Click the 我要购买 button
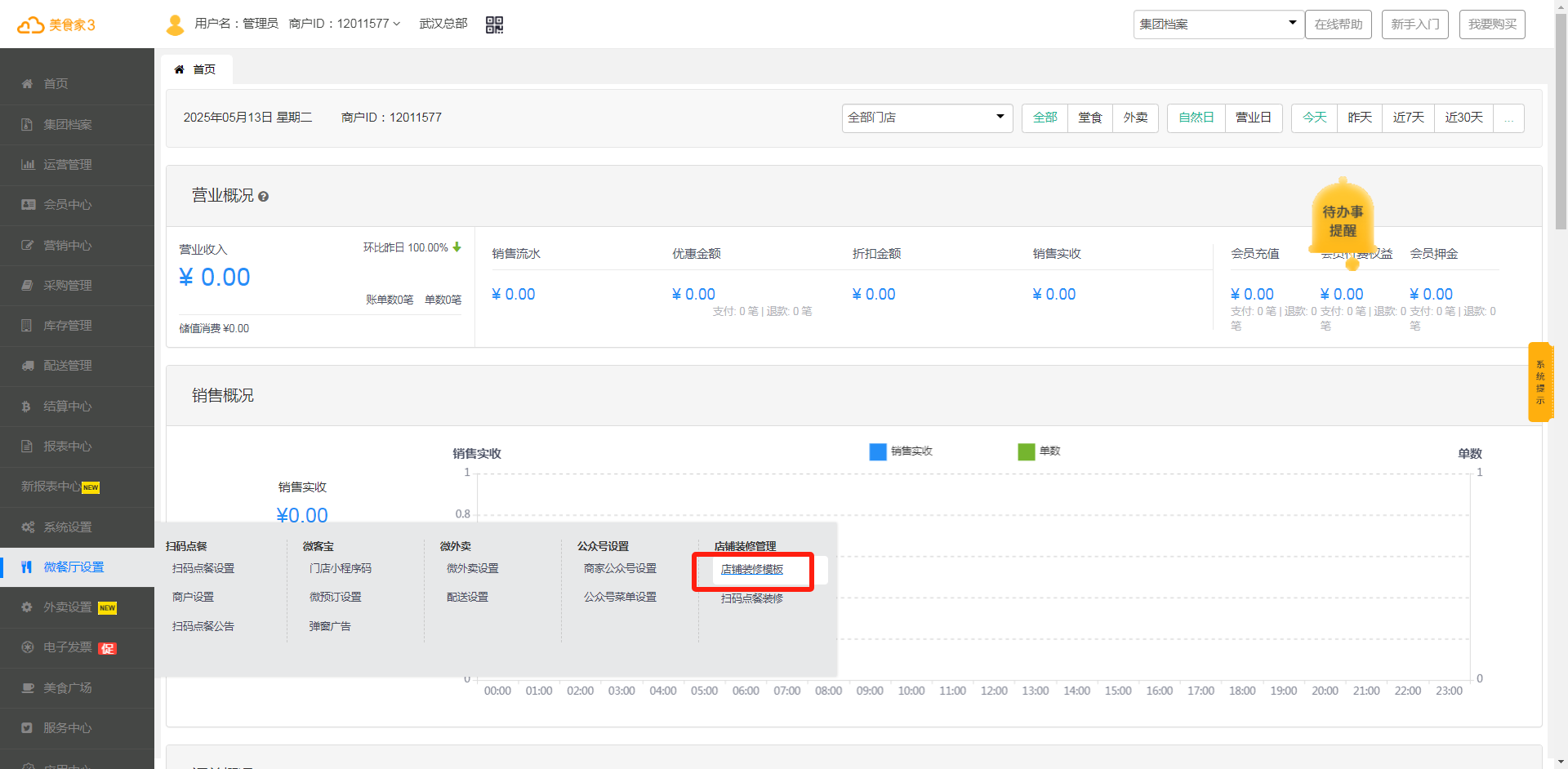The image size is (1568, 769). click(x=1491, y=24)
